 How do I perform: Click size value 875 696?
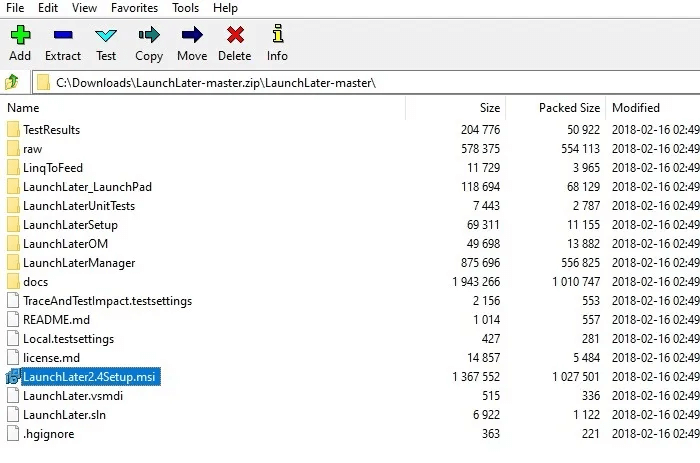coord(480,263)
